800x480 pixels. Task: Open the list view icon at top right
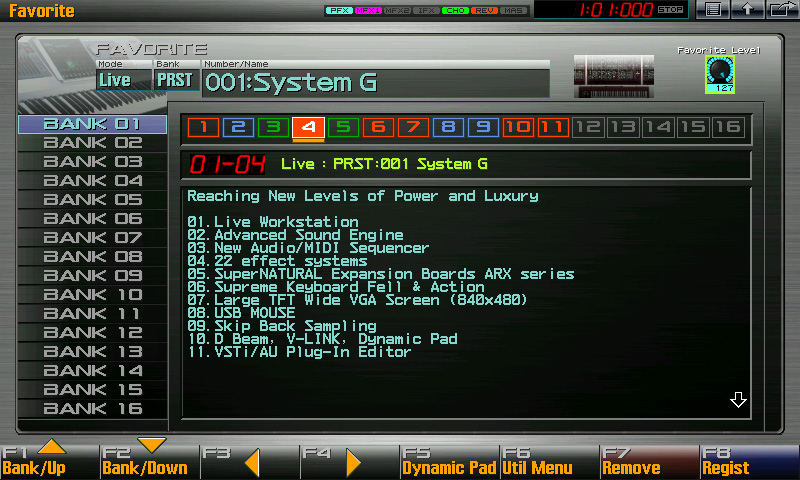click(x=713, y=9)
